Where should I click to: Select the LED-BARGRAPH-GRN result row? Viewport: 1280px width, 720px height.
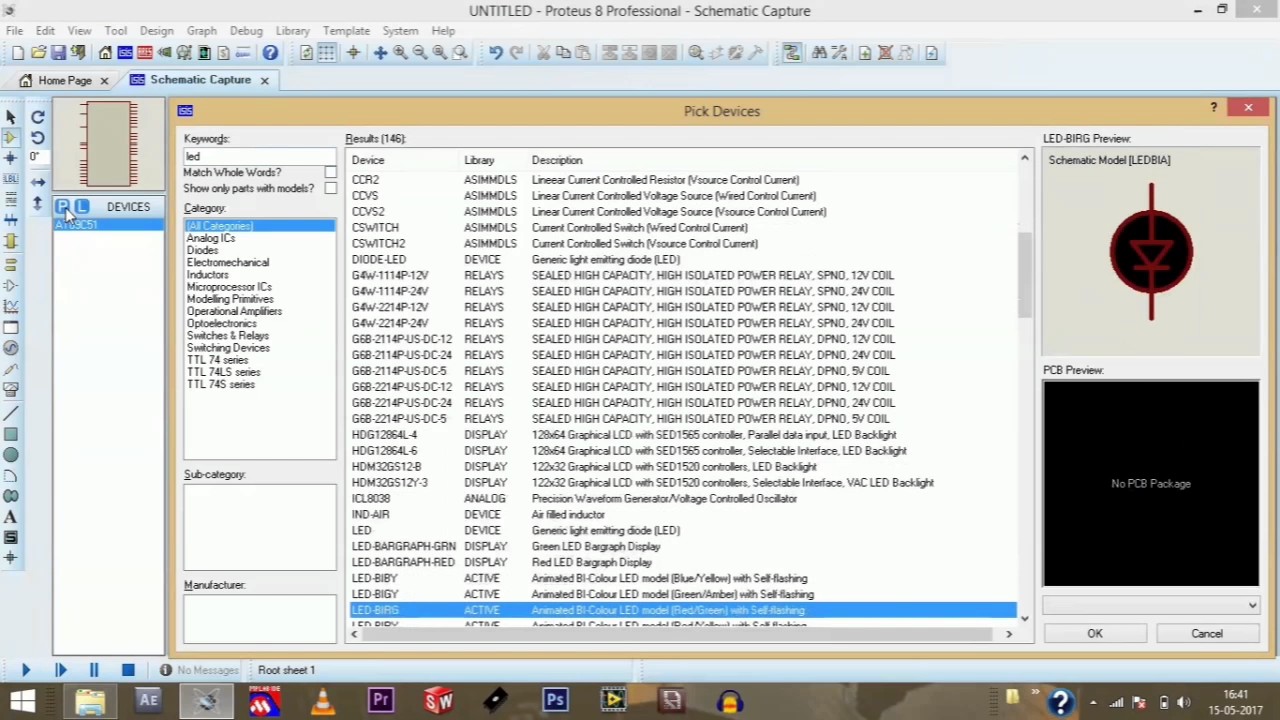tap(683, 547)
